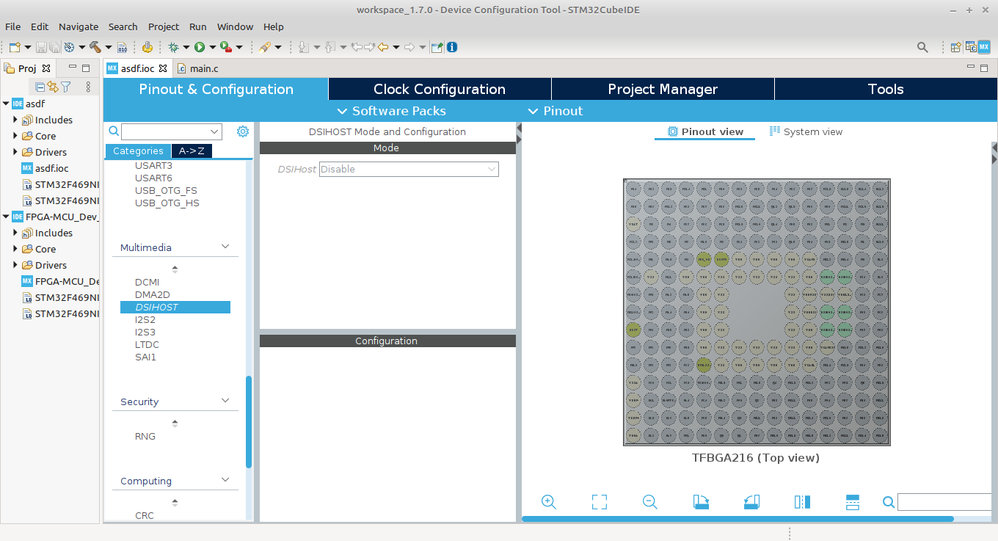Image resolution: width=998 pixels, height=541 pixels.
Task: Click the pin search input box
Action: 945,502
